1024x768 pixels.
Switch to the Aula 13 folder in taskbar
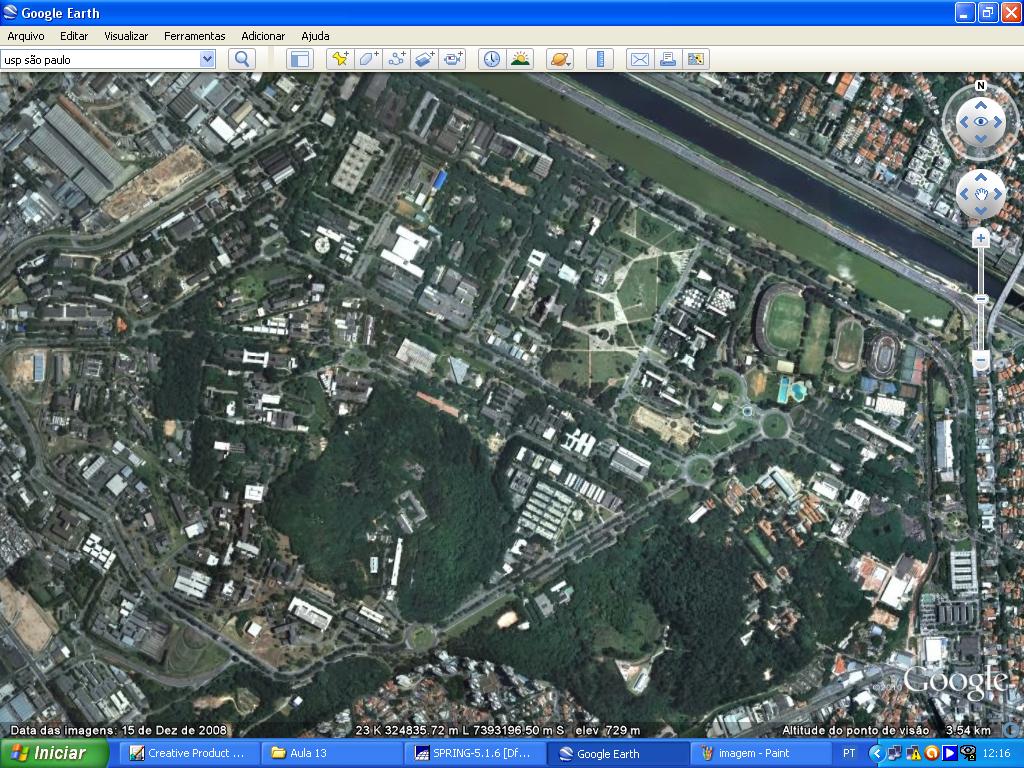333,753
